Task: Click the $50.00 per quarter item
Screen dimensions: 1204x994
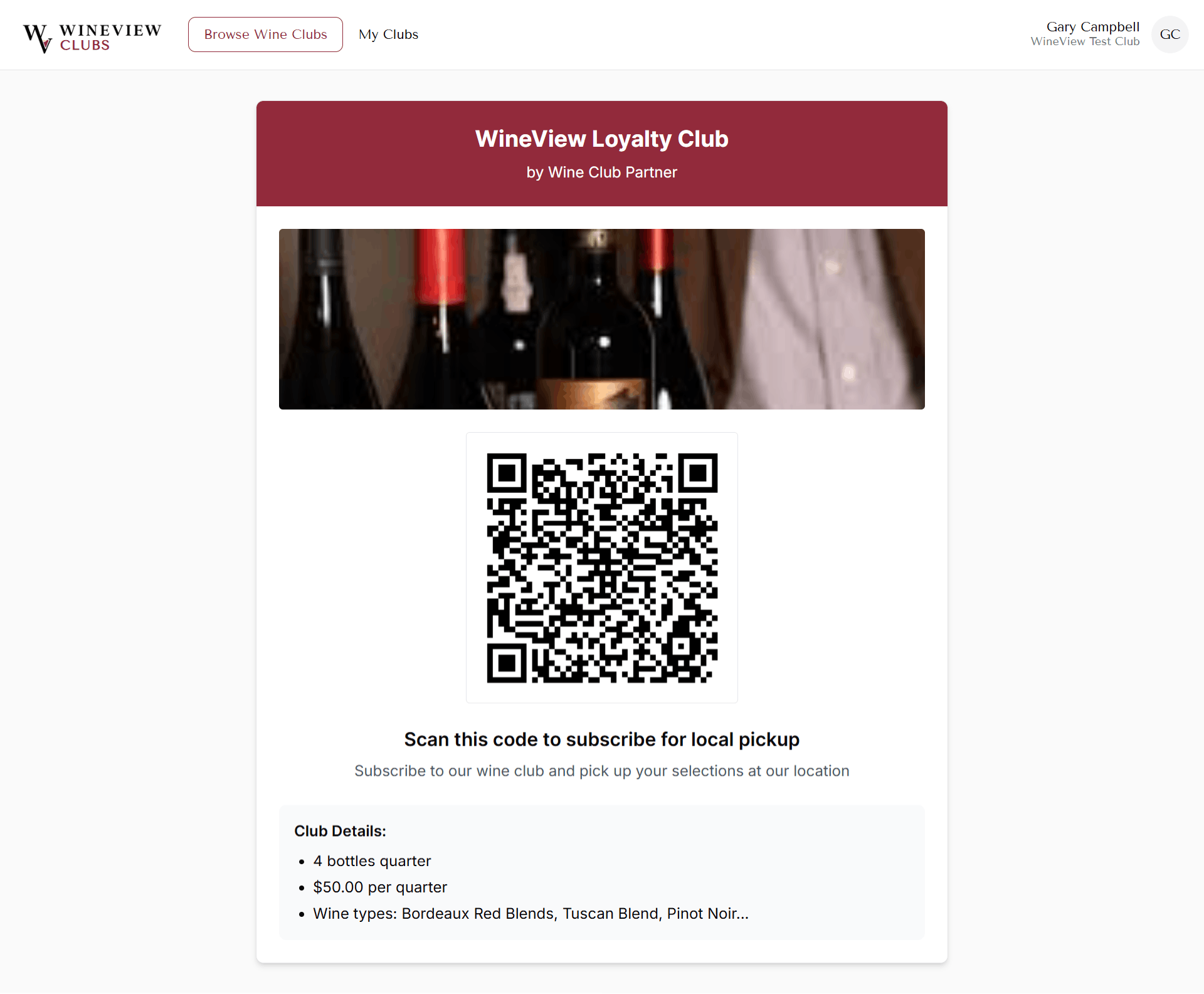Action: click(380, 887)
